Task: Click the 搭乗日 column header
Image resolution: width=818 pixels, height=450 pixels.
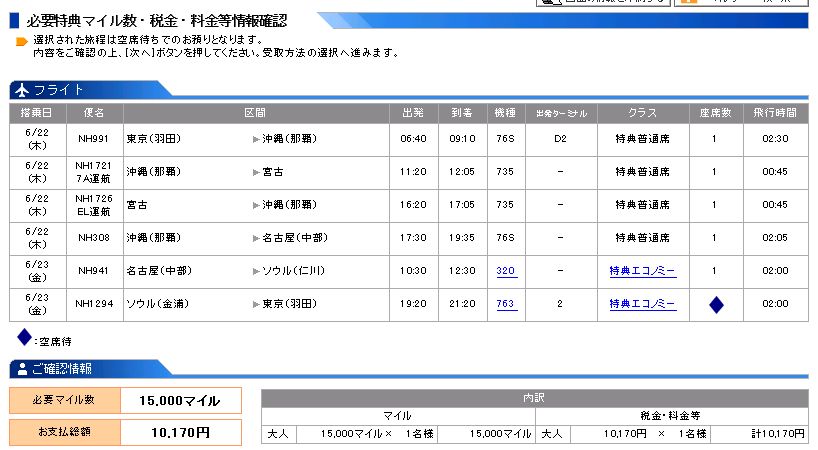Action: pyautogui.click(x=37, y=113)
